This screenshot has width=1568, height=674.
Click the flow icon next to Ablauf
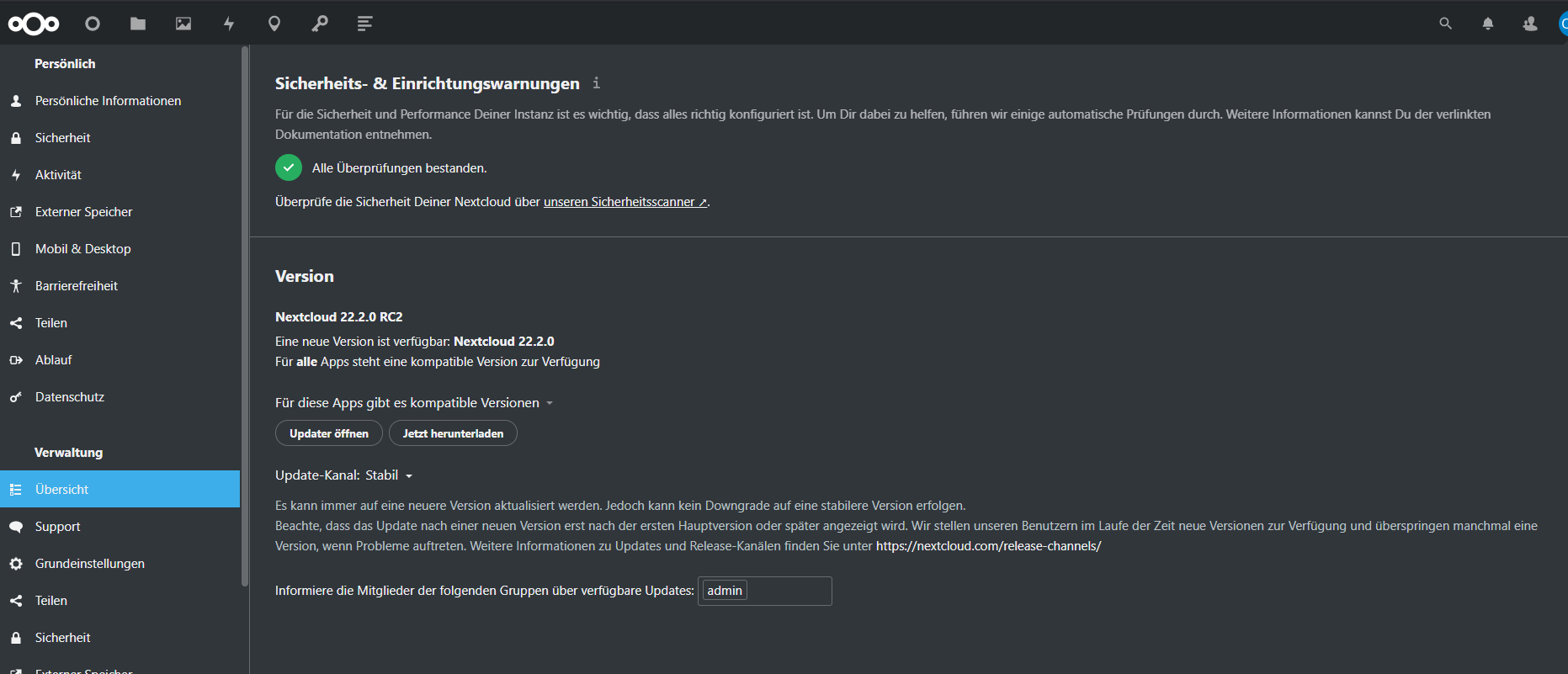point(16,360)
